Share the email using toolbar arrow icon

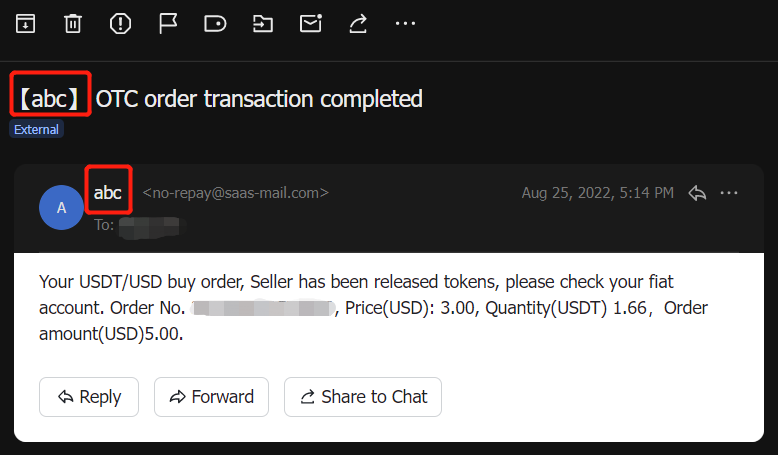click(x=358, y=23)
